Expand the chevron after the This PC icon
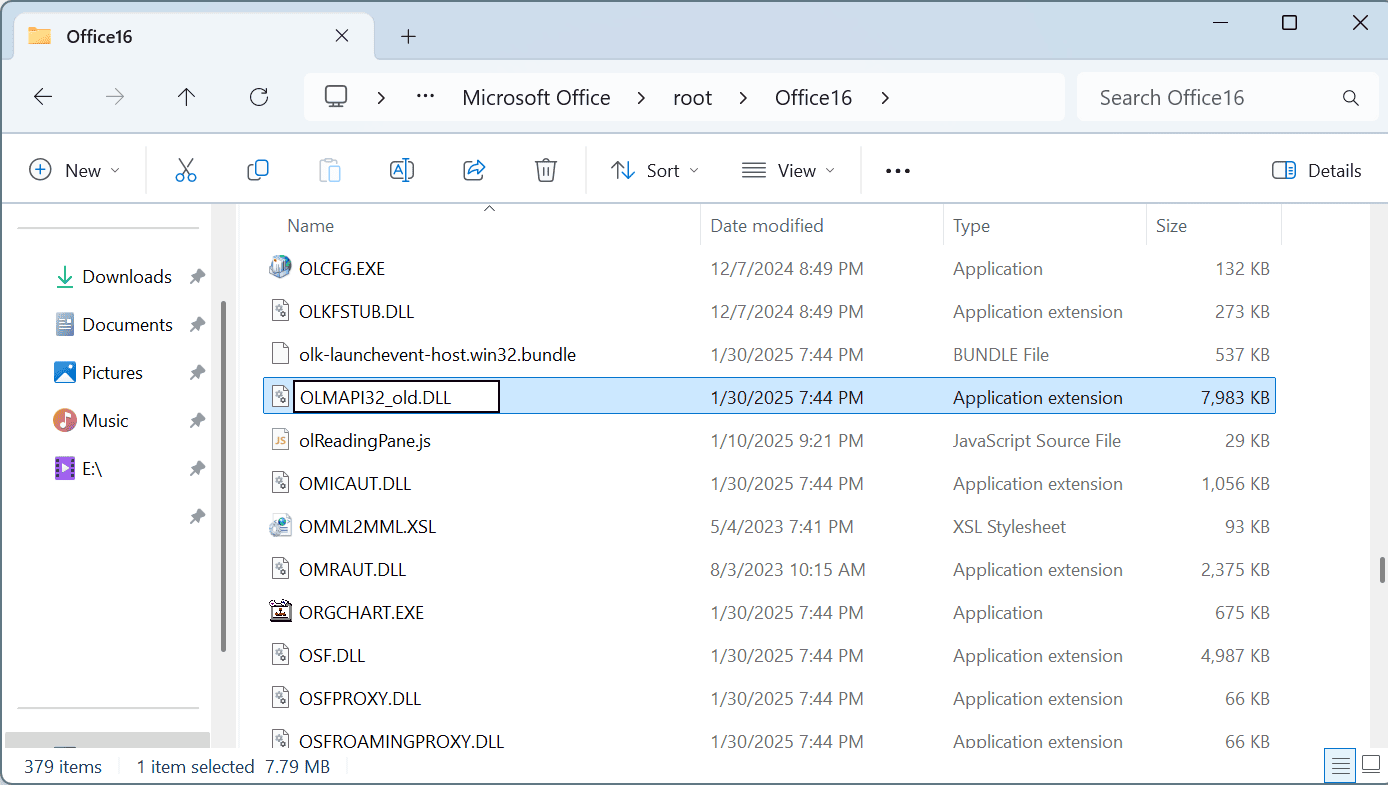 pyautogui.click(x=381, y=98)
